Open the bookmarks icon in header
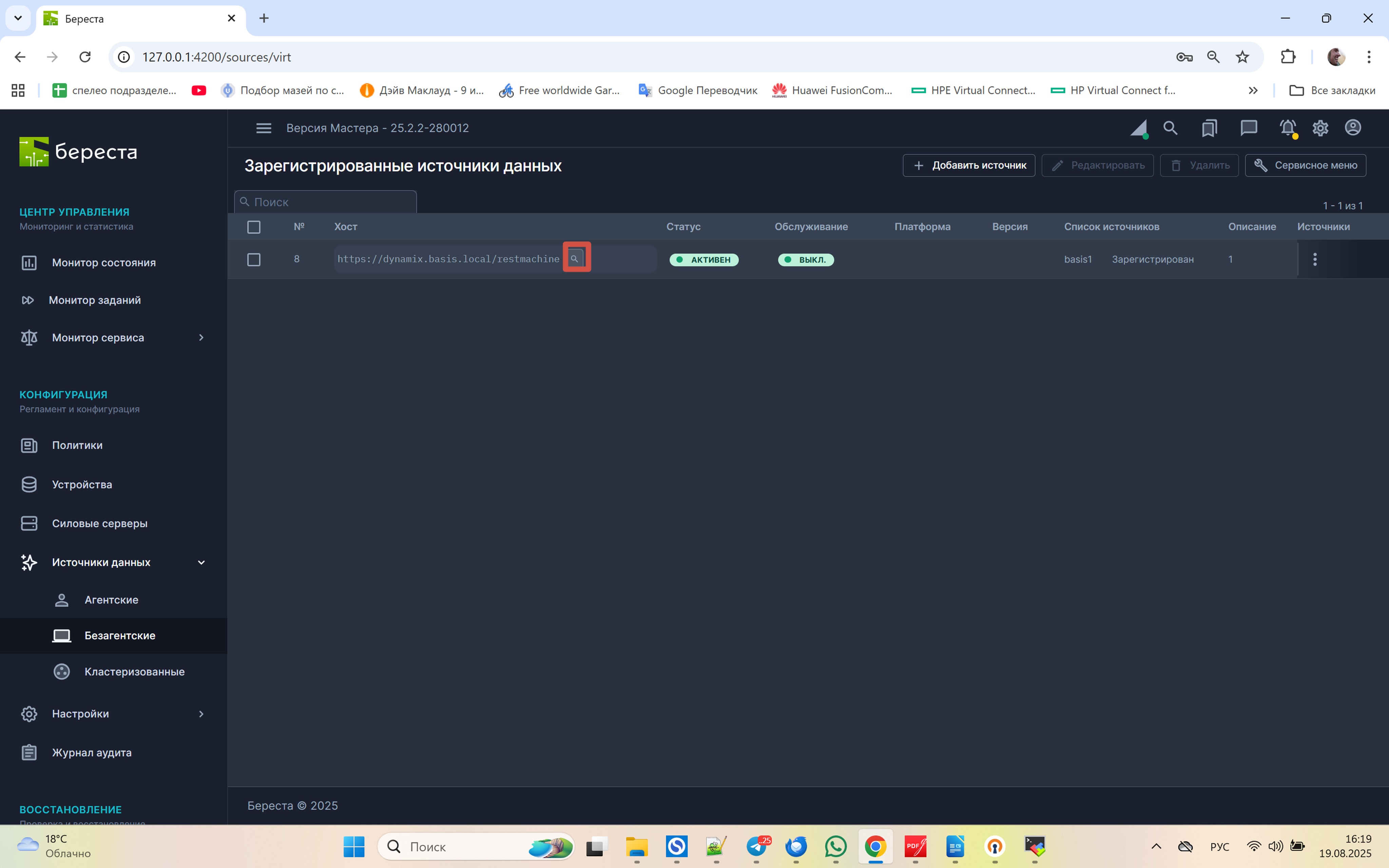 1209,128
